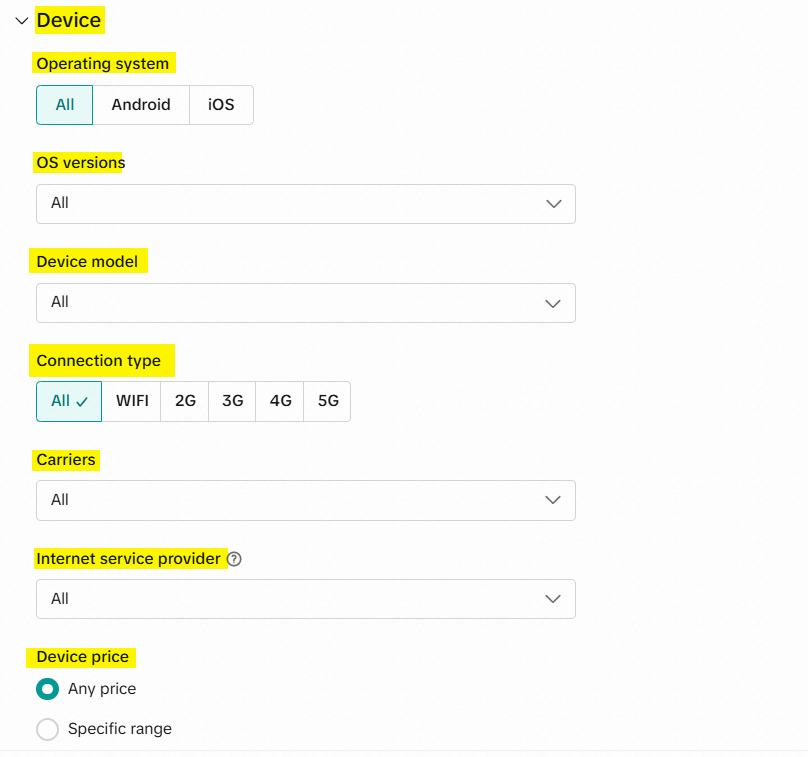This screenshot has width=808, height=757.
Task: Choose Android operating system
Action: coord(141,105)
